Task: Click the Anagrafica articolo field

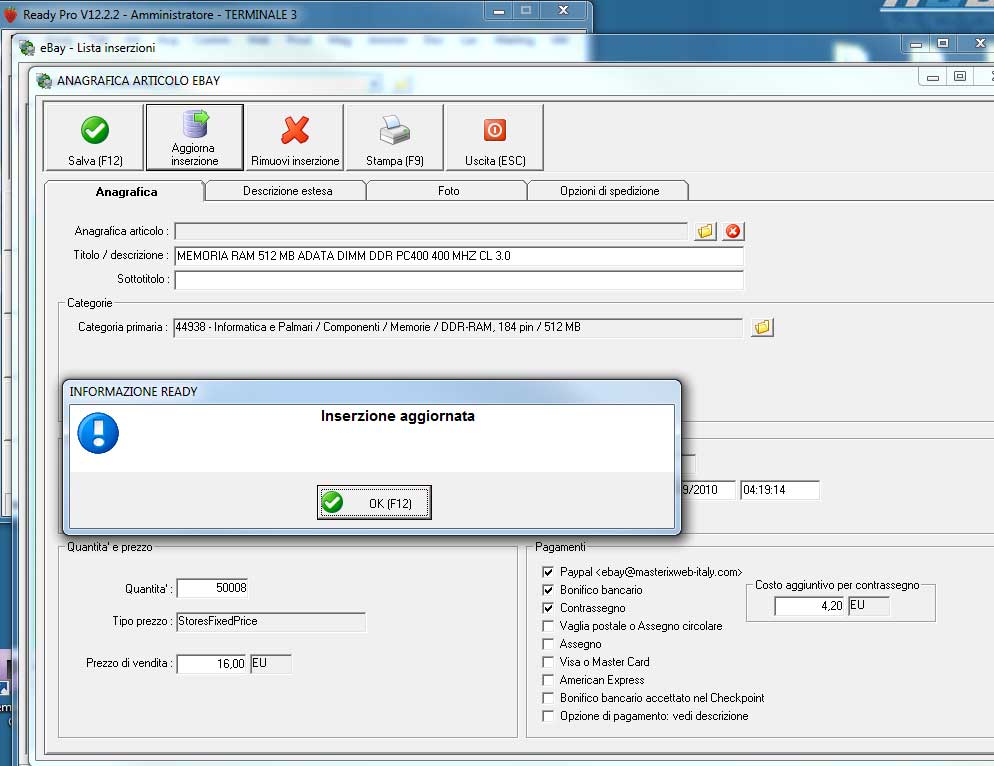Action: [x=430, y=231]
